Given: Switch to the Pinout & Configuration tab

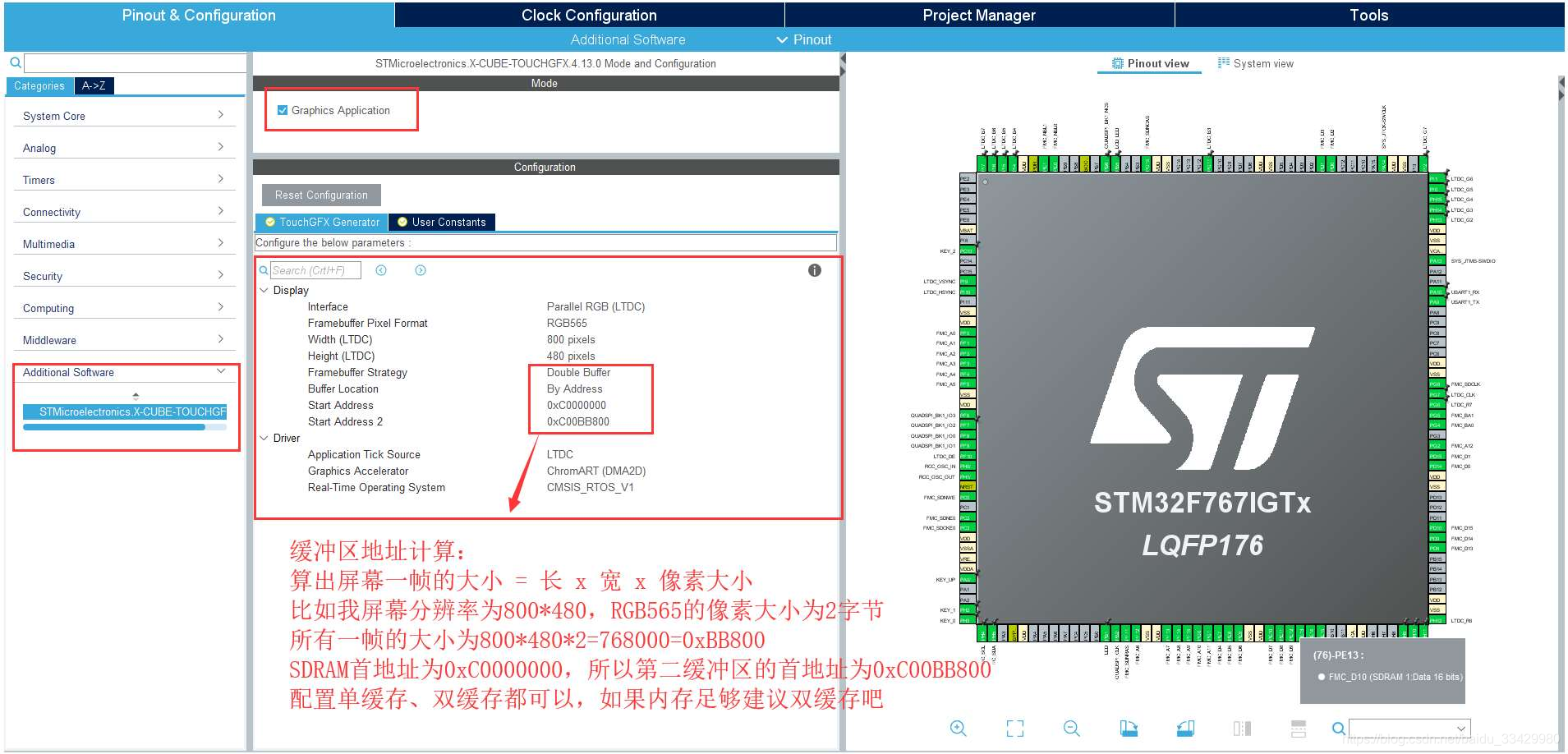Looking at the screenshot, I should (x=199, y=15).
